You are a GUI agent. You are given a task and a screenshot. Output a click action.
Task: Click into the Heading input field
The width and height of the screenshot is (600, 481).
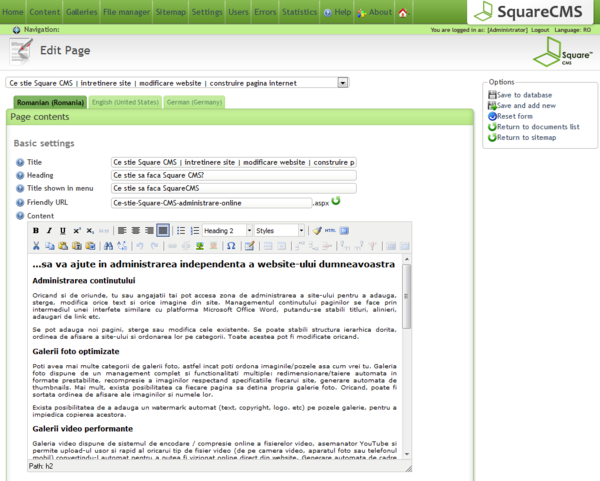click(x=233, y=175)
